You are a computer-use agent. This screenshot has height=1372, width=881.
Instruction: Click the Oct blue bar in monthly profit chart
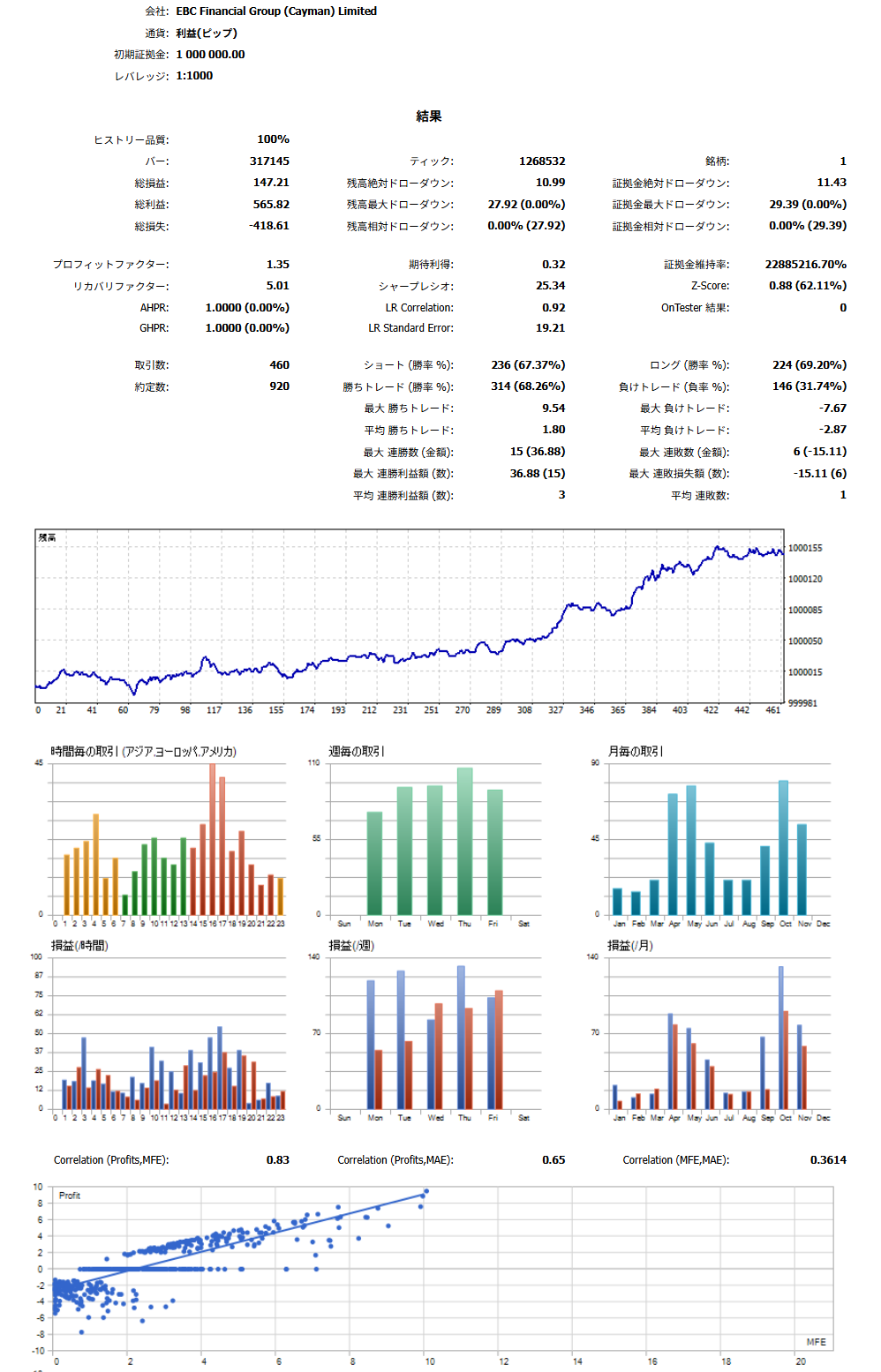coord(780,1037)
